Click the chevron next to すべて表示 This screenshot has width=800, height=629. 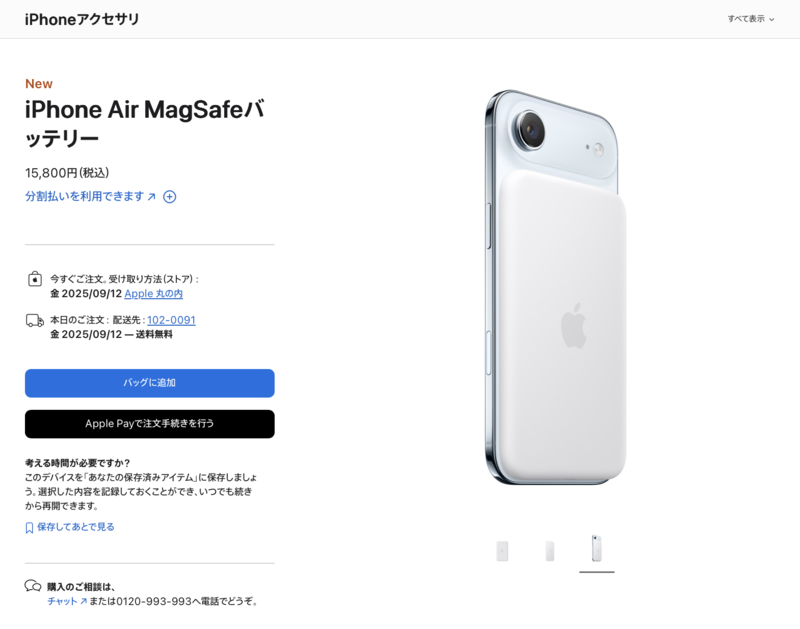click(771, 19)
